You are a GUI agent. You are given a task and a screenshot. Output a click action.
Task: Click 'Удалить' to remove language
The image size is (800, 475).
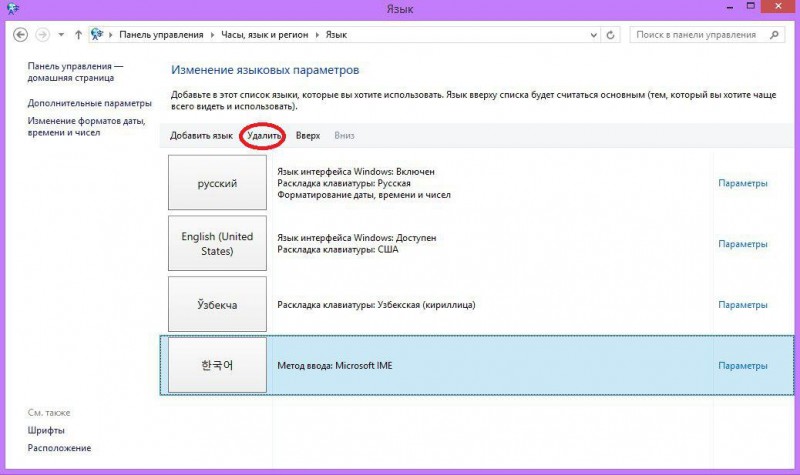[x=264, y=136]
